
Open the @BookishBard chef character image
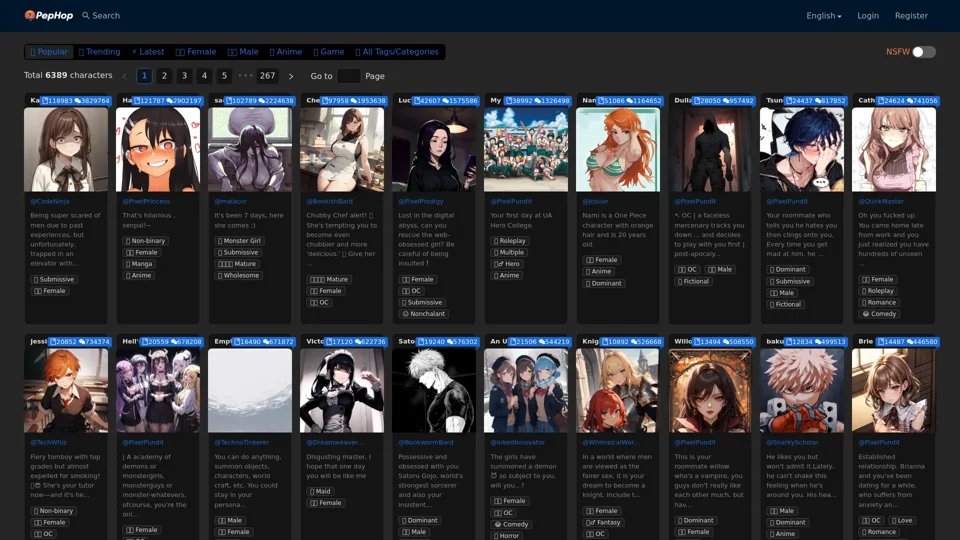[x=342, y=149]
